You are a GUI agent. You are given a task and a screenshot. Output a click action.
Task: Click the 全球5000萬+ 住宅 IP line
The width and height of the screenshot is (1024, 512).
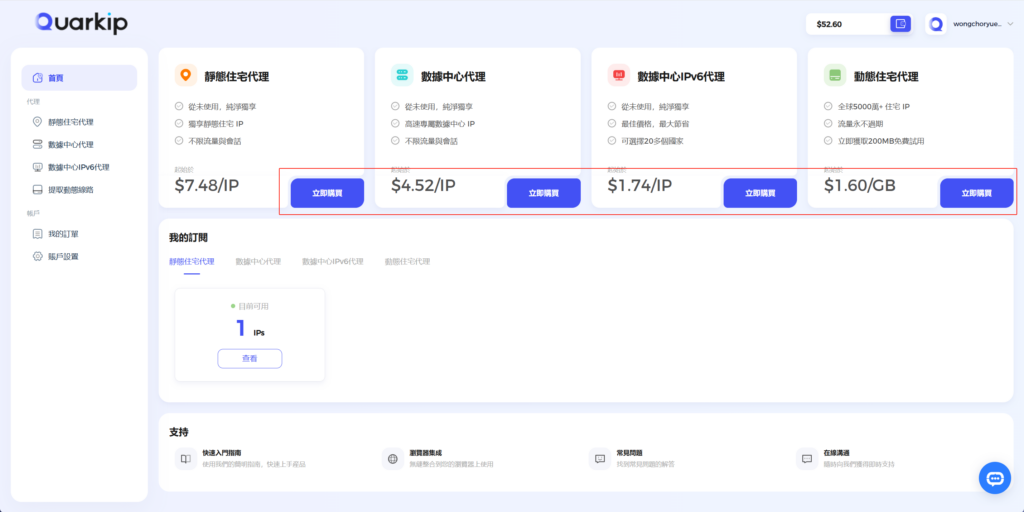click(874, 106)
